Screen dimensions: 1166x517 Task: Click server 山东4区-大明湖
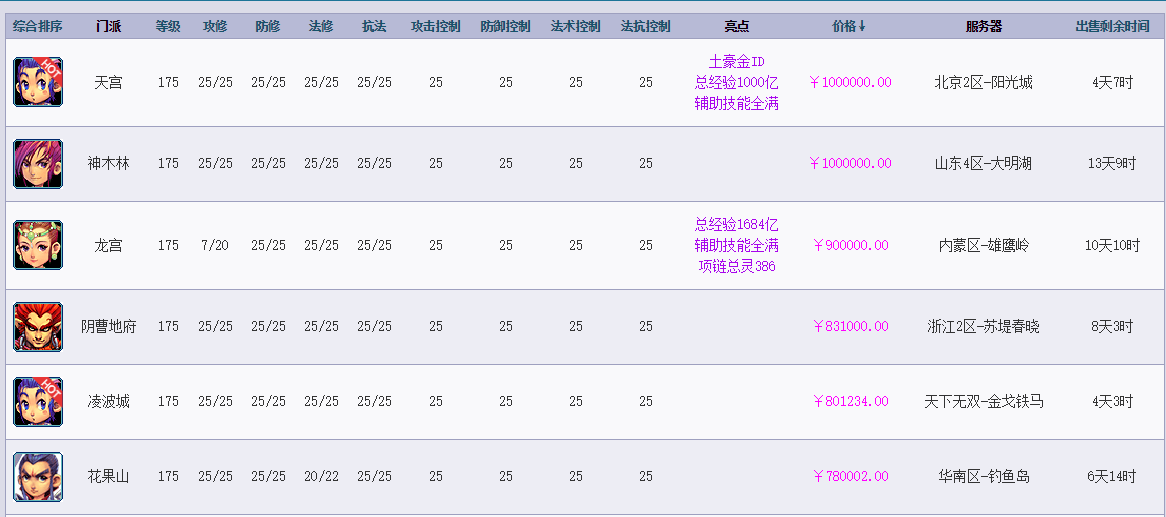click(x=984, y=164)
